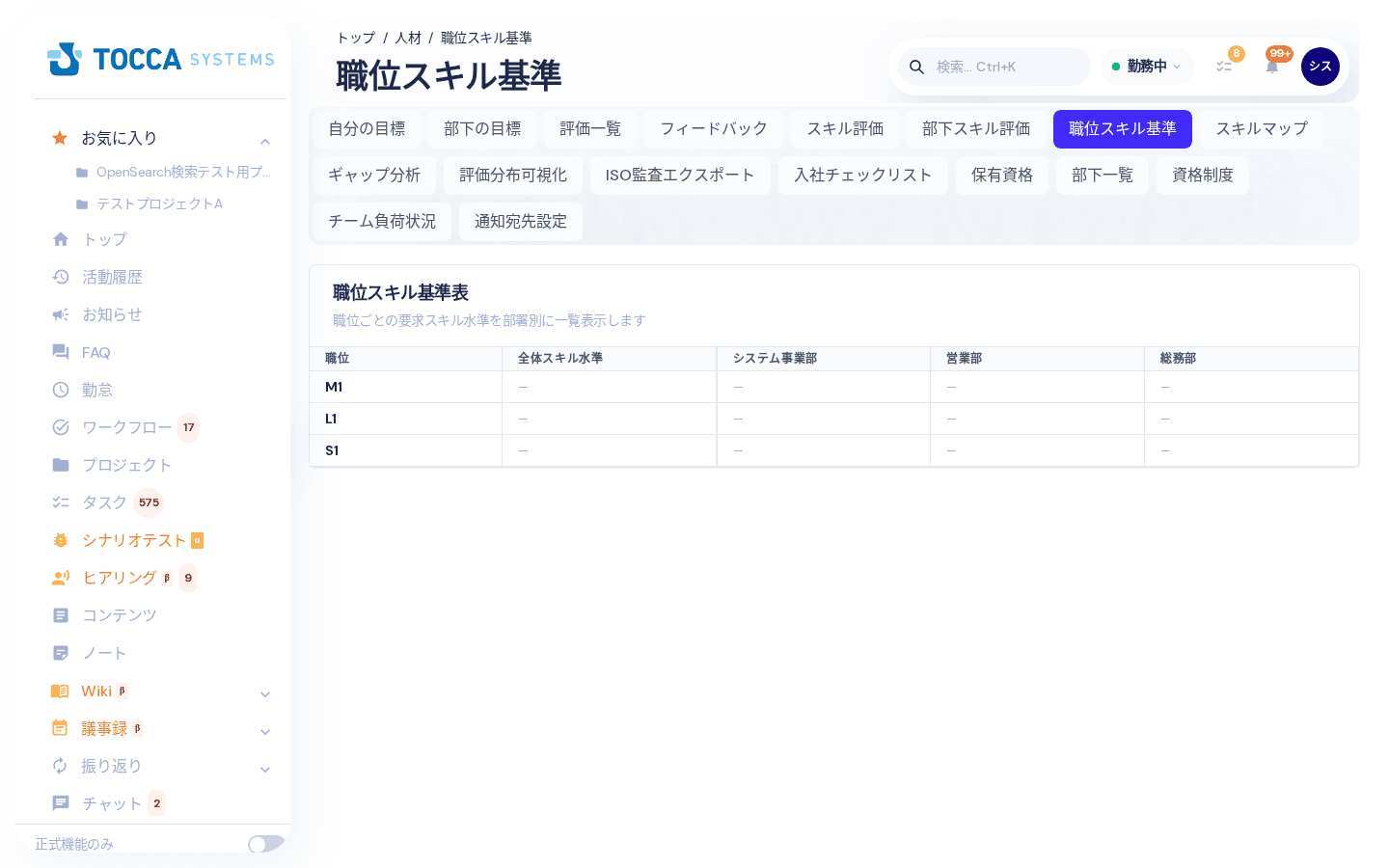The image size is (1389, 868).
Task: Click the M1 row in table
Action: [834, 387]
